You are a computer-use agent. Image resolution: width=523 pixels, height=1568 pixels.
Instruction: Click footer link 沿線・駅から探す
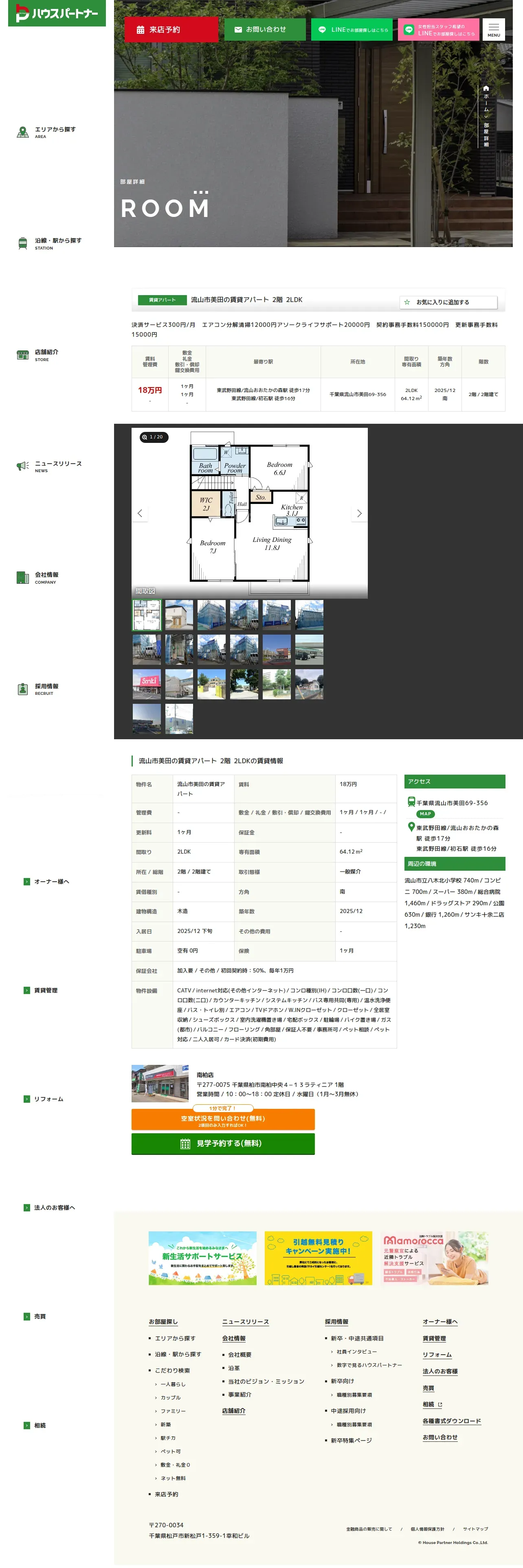(x=178, y=1354)
